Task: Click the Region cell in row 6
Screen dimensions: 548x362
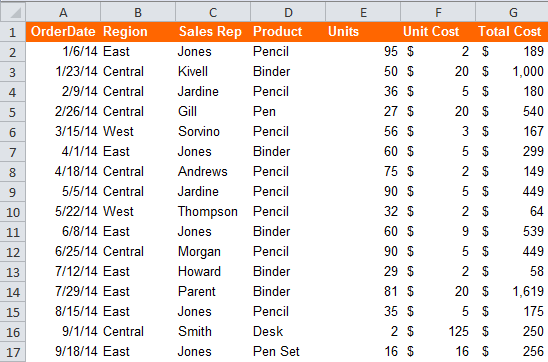Action: (x=138, y=132)
